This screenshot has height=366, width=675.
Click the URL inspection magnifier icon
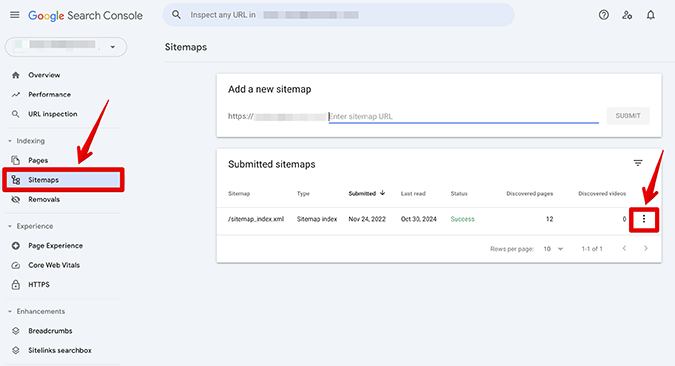pyautogui.click(x=16, y=114)
